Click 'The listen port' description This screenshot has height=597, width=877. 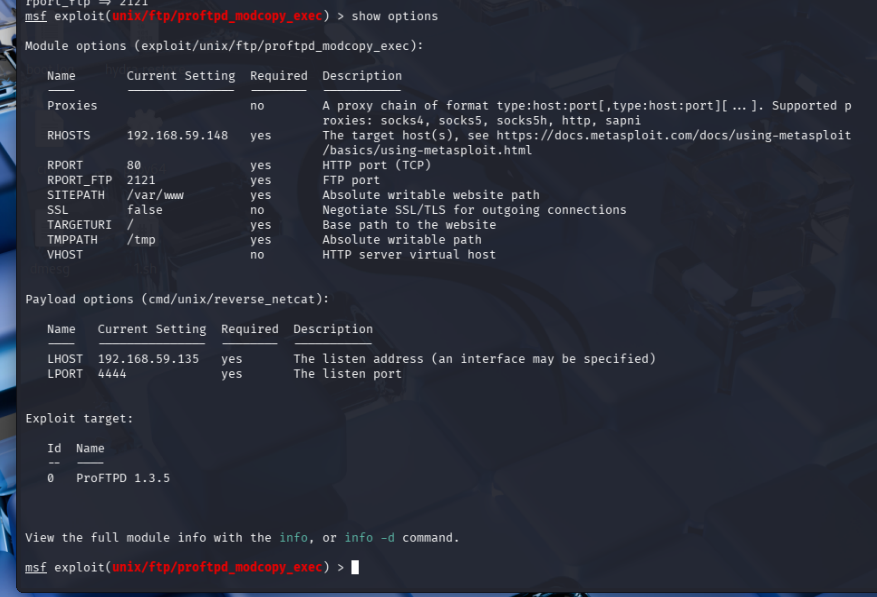click(347, 374)
